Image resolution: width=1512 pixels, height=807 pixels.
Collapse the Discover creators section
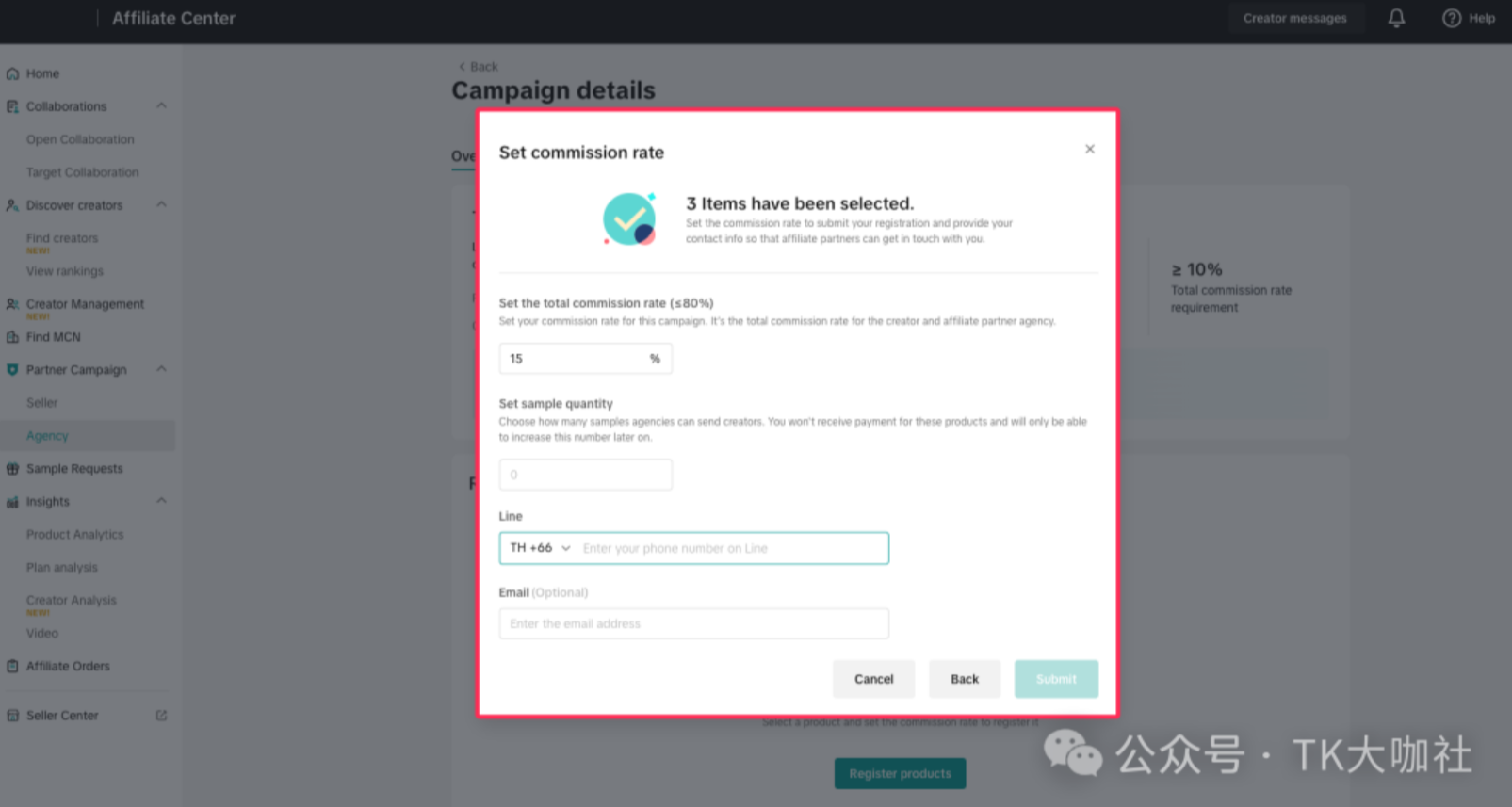(161, 205)
